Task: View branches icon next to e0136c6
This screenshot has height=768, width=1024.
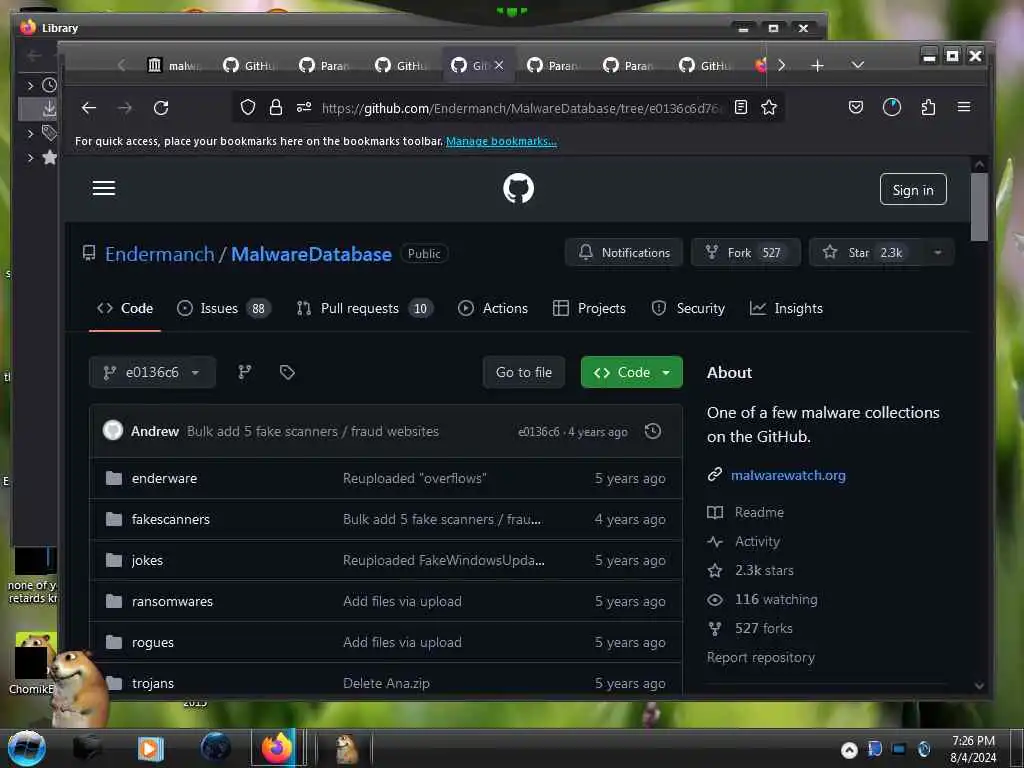Action: 245,372
